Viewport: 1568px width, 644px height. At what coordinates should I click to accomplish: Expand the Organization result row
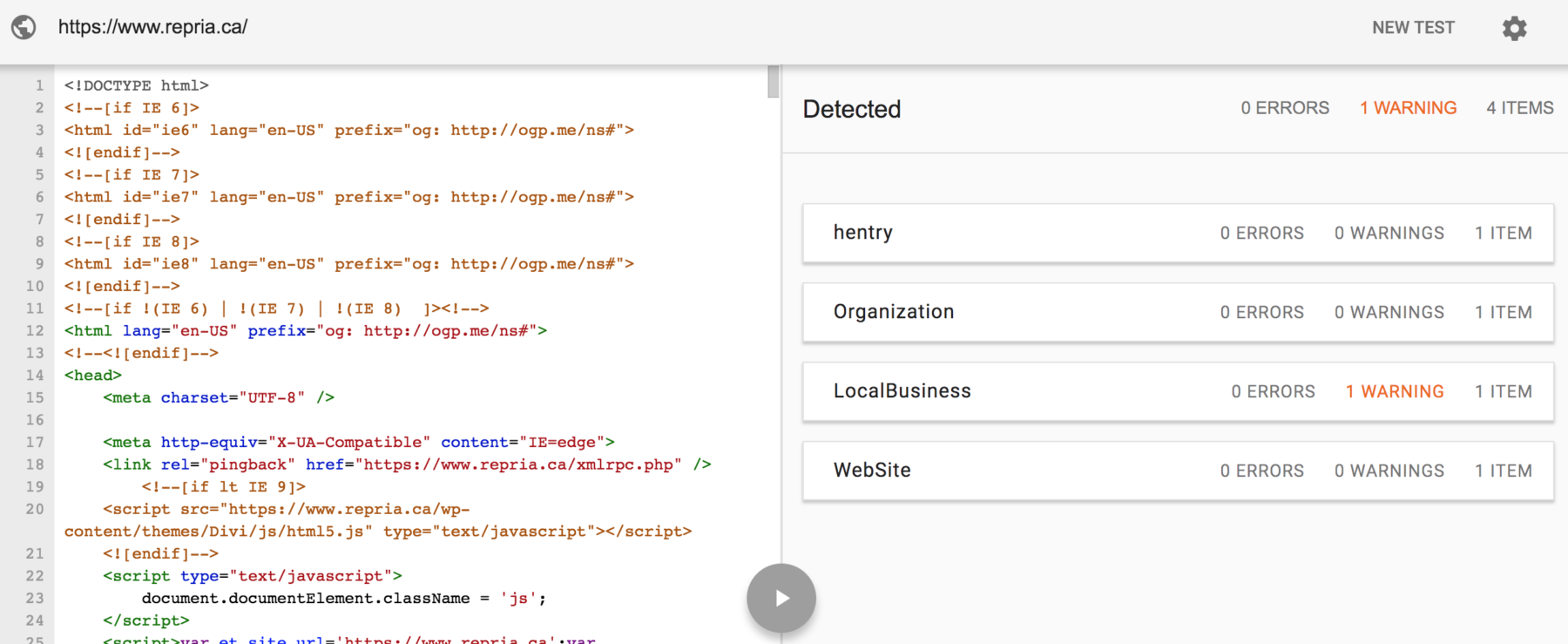click(x=1178, y=312)
